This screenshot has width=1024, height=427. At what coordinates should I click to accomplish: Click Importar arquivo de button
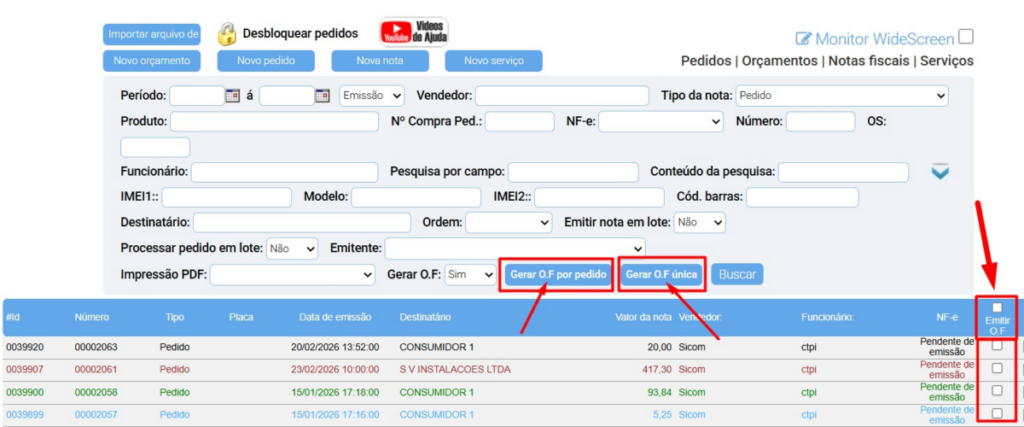coord(152,35)
